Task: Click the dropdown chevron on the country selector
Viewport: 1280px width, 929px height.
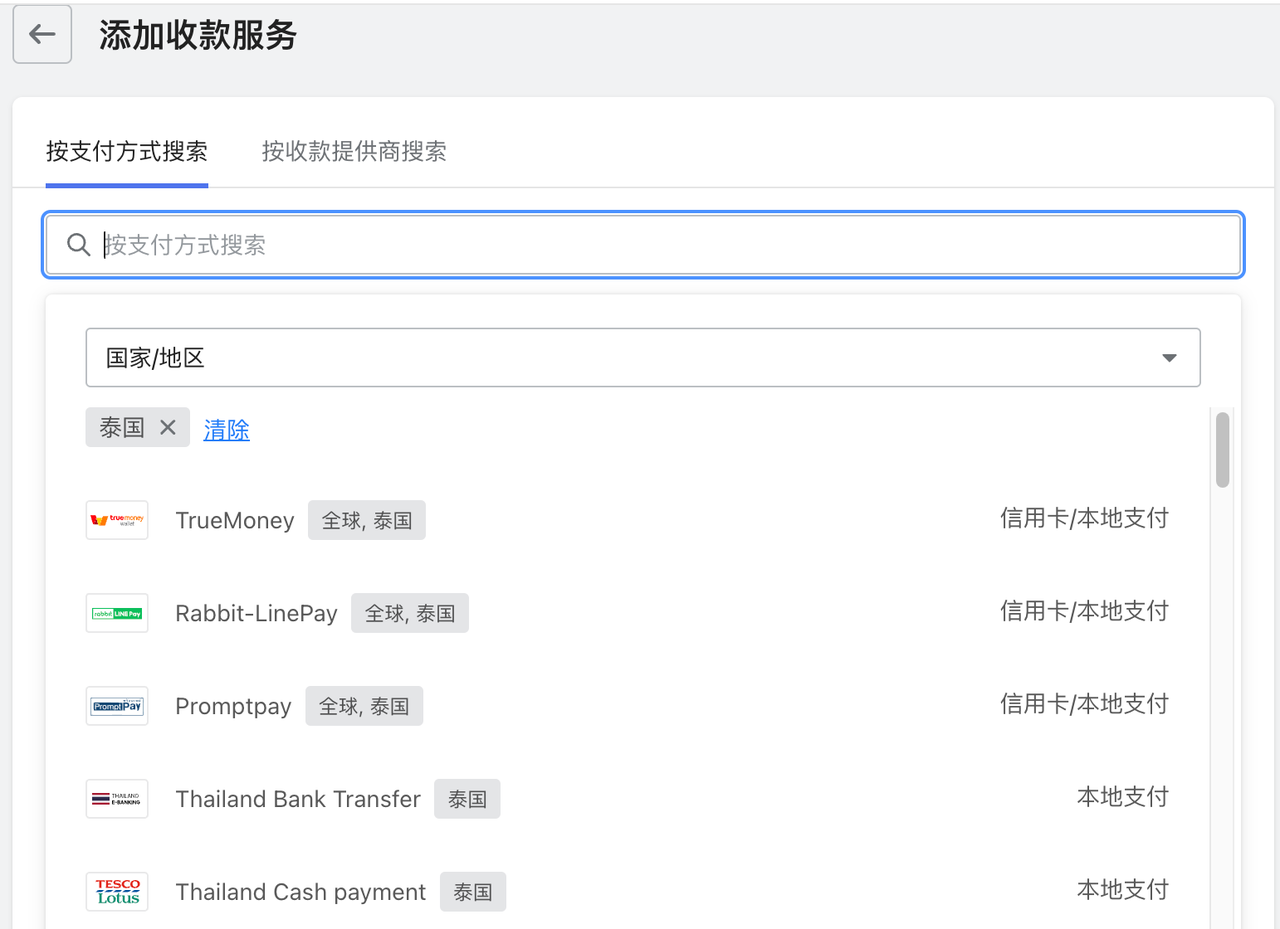Action: coord(1168,357)
